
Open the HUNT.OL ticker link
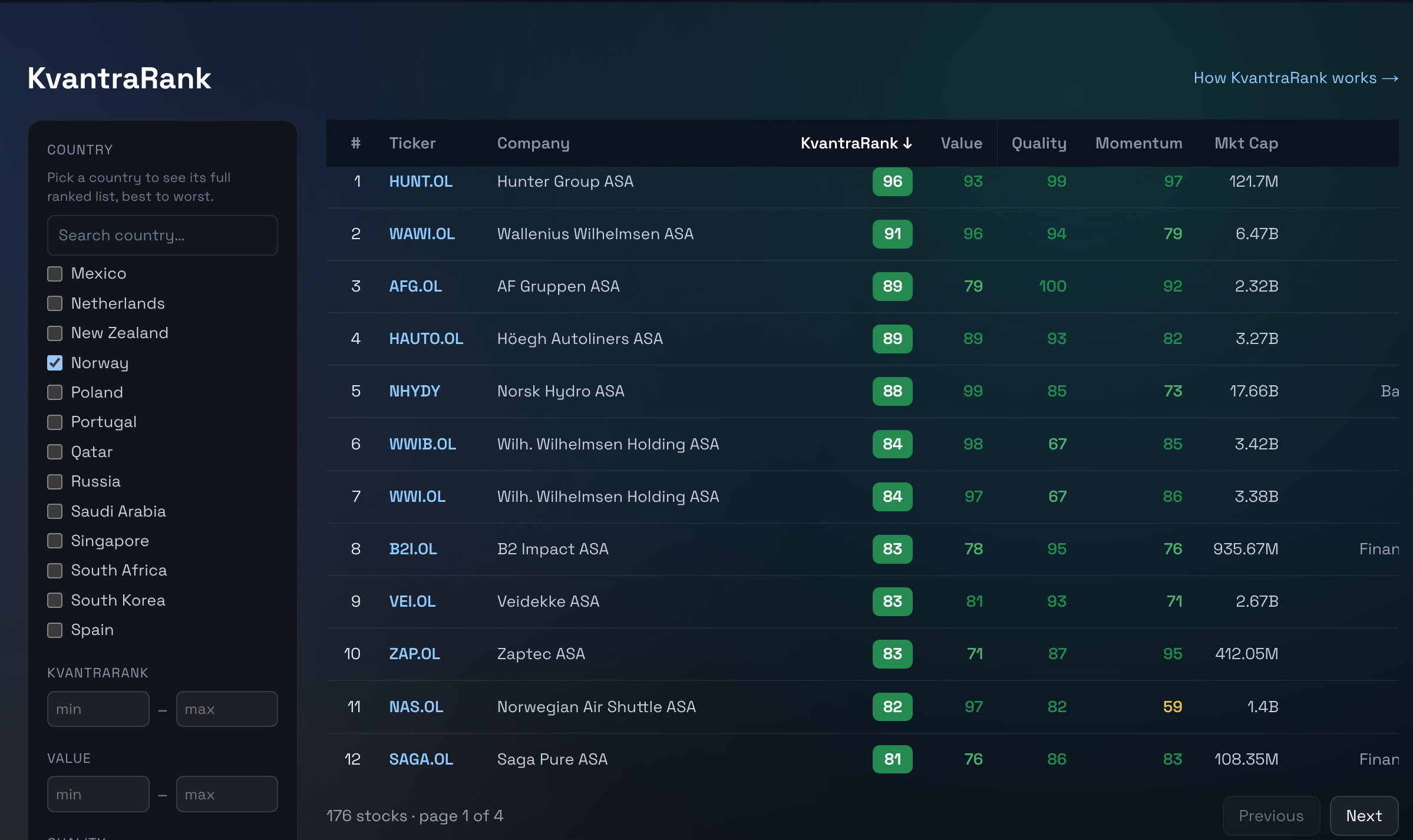coord(421,181)
